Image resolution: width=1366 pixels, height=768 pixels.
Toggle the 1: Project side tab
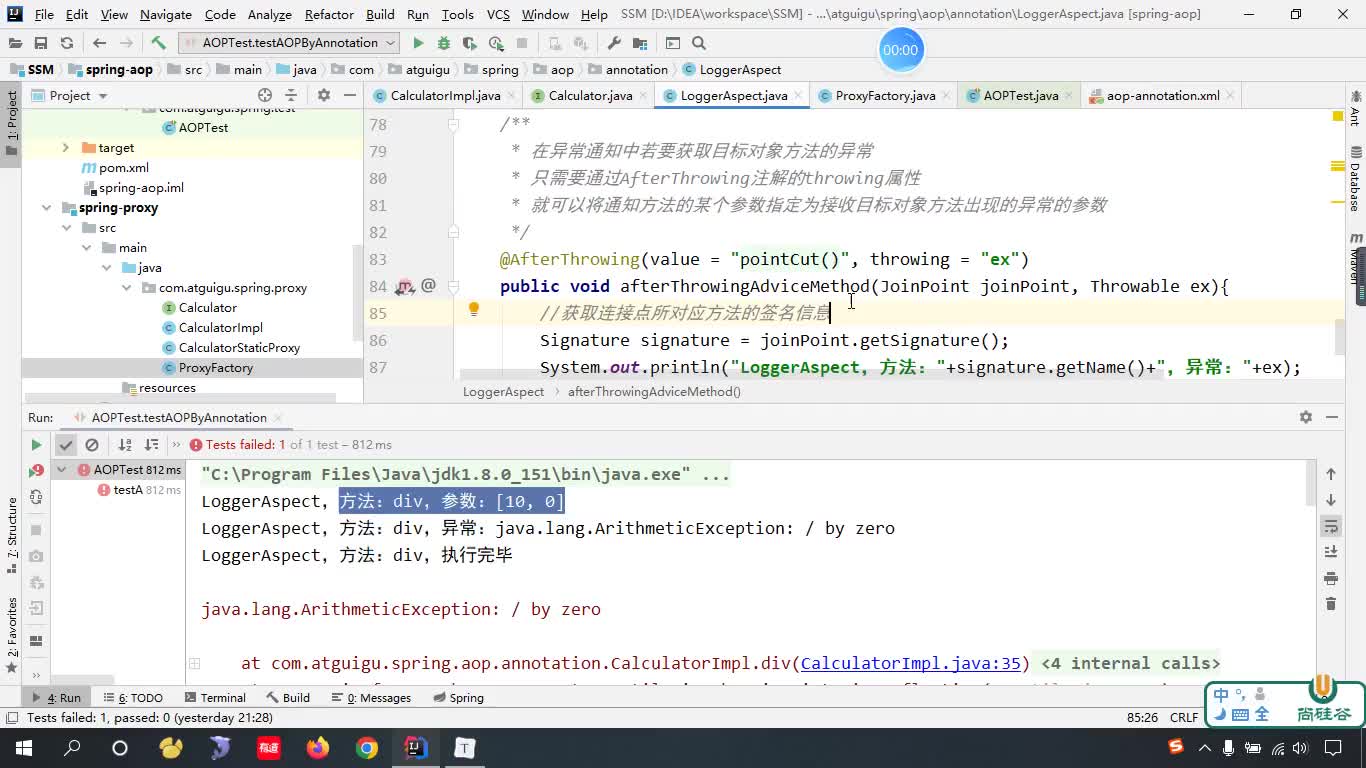pos(11,123)
